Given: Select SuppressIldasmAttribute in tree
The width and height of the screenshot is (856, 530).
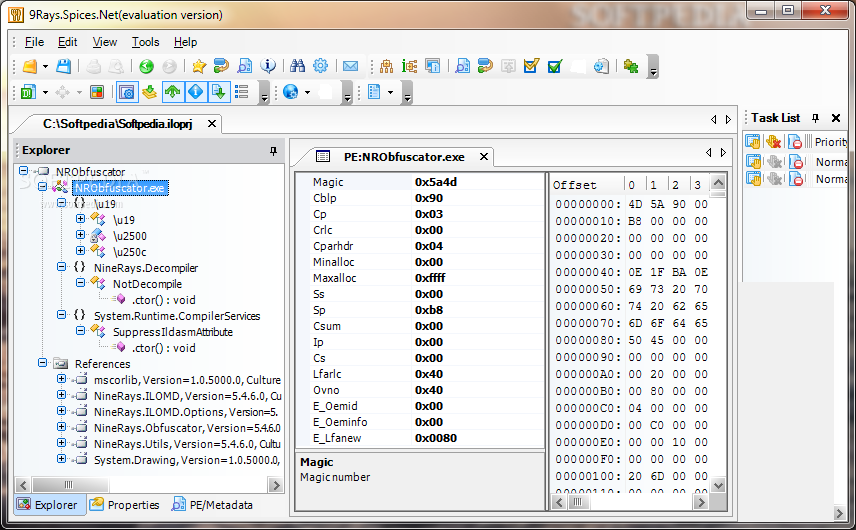Looking at the screenshot, I should coord(173,332).
